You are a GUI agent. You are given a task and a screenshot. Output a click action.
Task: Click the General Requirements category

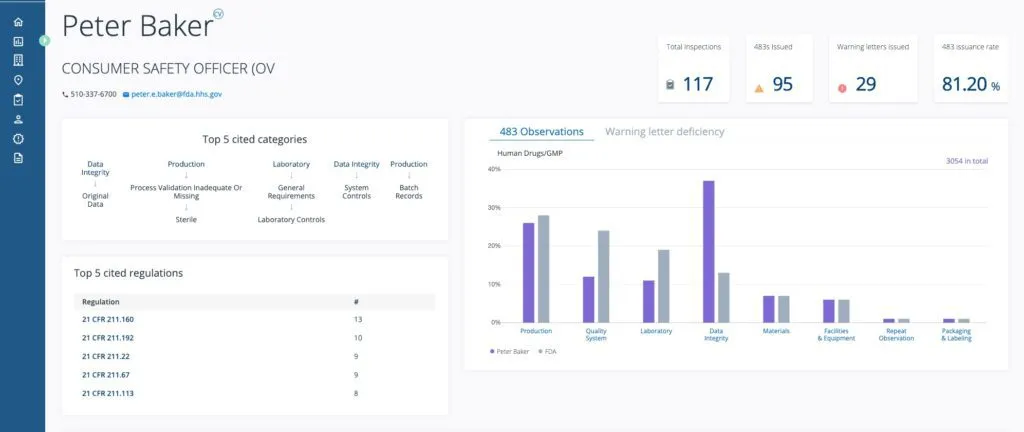click(291, 191)
